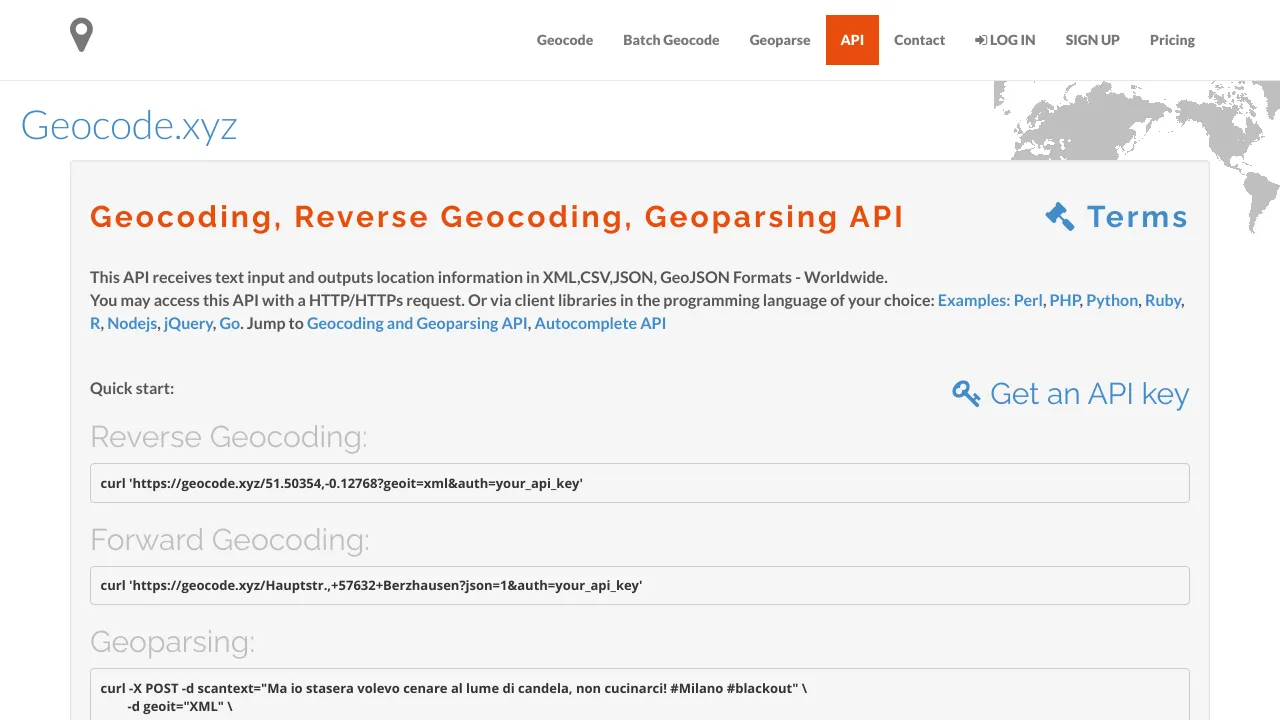Screen dimensions: 1280x720
Task: Click SIGN UP in the top navigation
Action: [1092, 40]
